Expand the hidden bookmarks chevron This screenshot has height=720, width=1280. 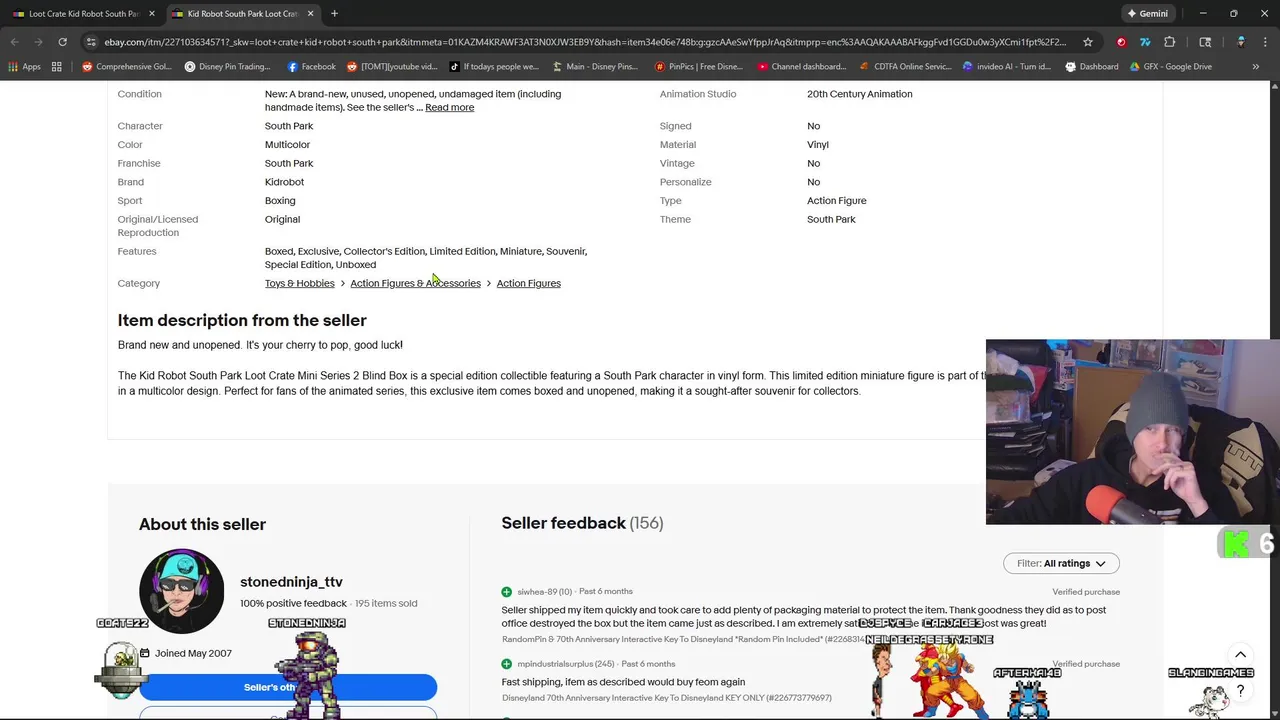1255,67
